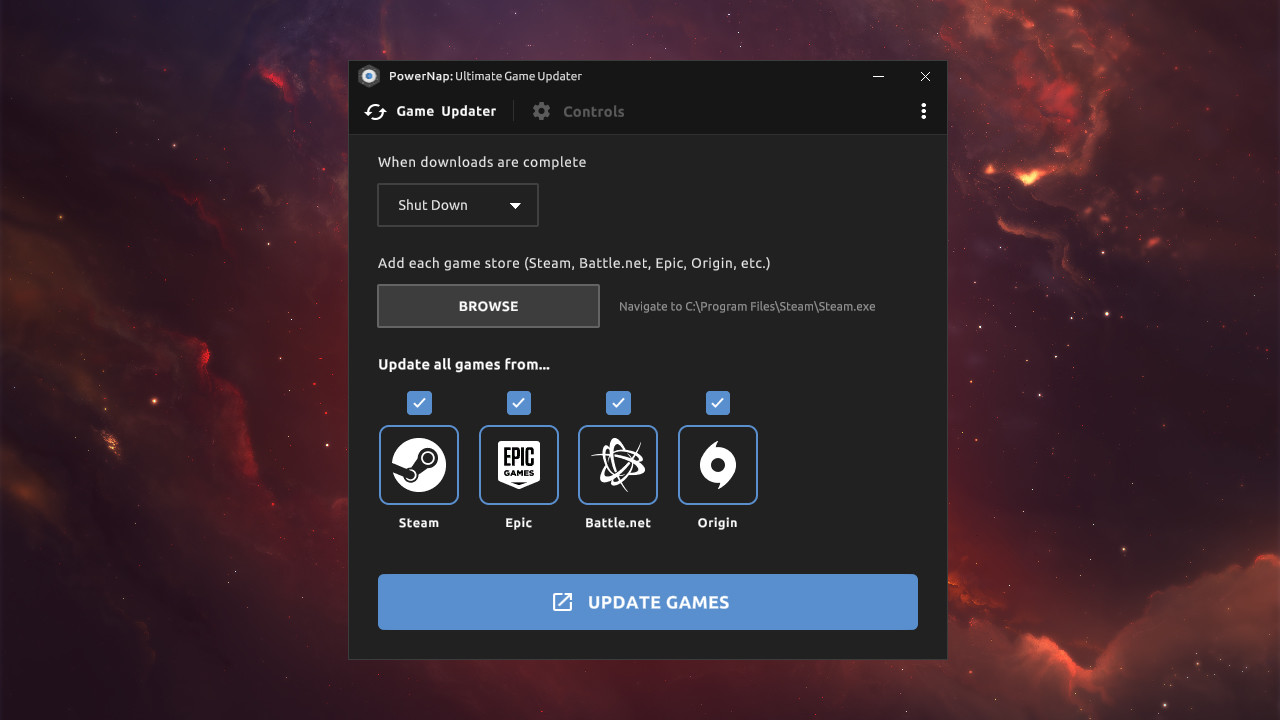Image resolution: width=1280 pixels, height=720 pixels.
Task: Uncheck the Steam update checkbox
Action: (x=419, y=403)
